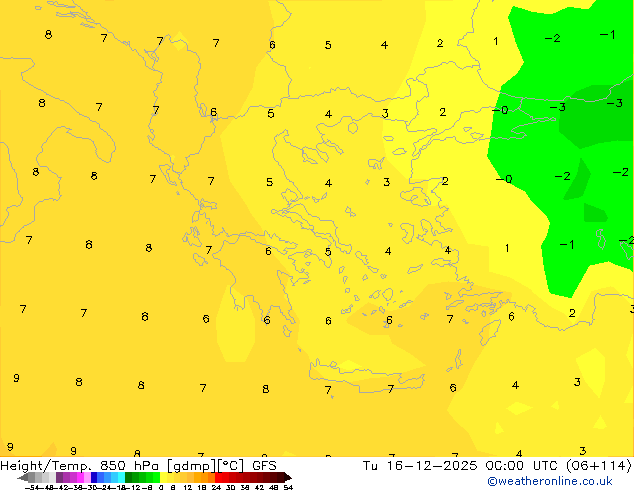The image size is (634, 490).
Task: Click the cyan legend swatch
Action: point(121,477)
